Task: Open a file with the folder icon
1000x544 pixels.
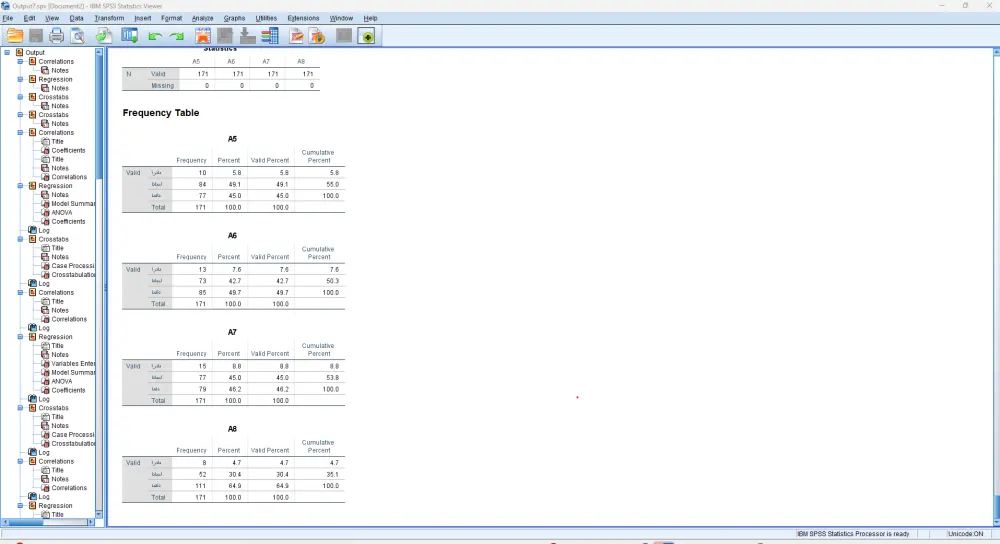Action: pos(15,36)
